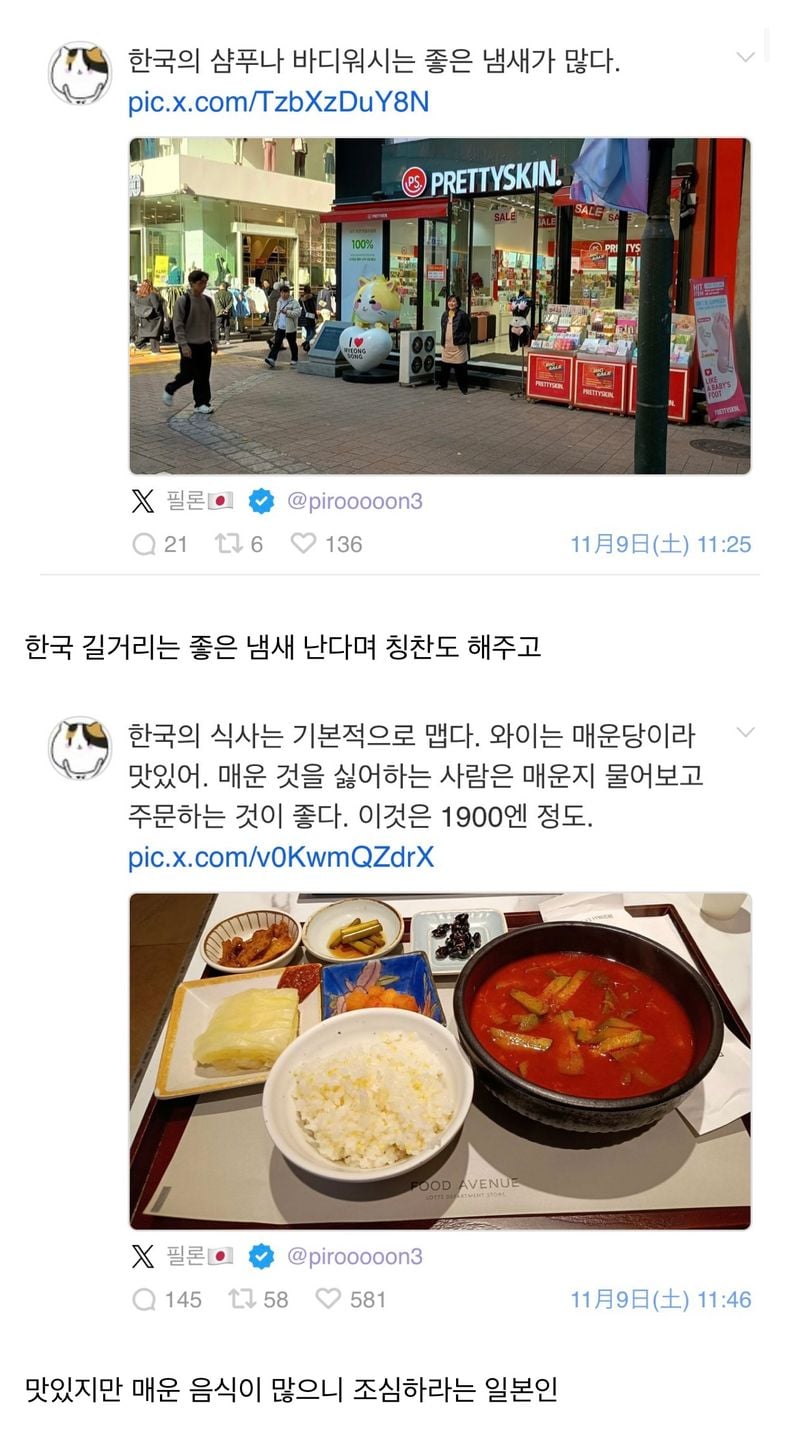
Task: Expand the first tweet's chevron menu
Action: tap(745, 57)
